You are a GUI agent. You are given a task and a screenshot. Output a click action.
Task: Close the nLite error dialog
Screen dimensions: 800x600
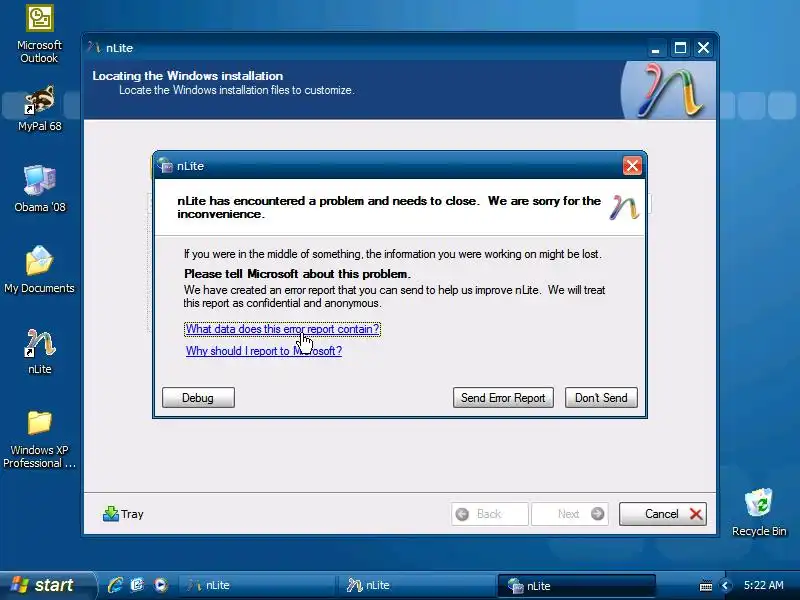coord(632,166)
